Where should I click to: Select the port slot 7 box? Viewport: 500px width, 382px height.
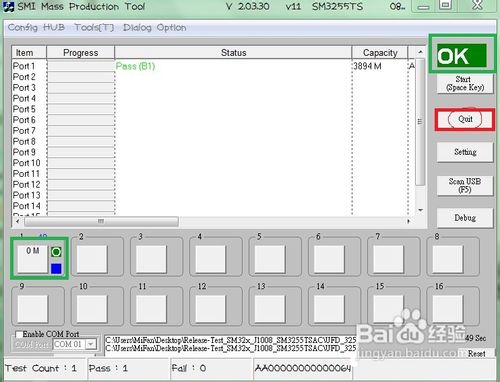pos(389,259)
